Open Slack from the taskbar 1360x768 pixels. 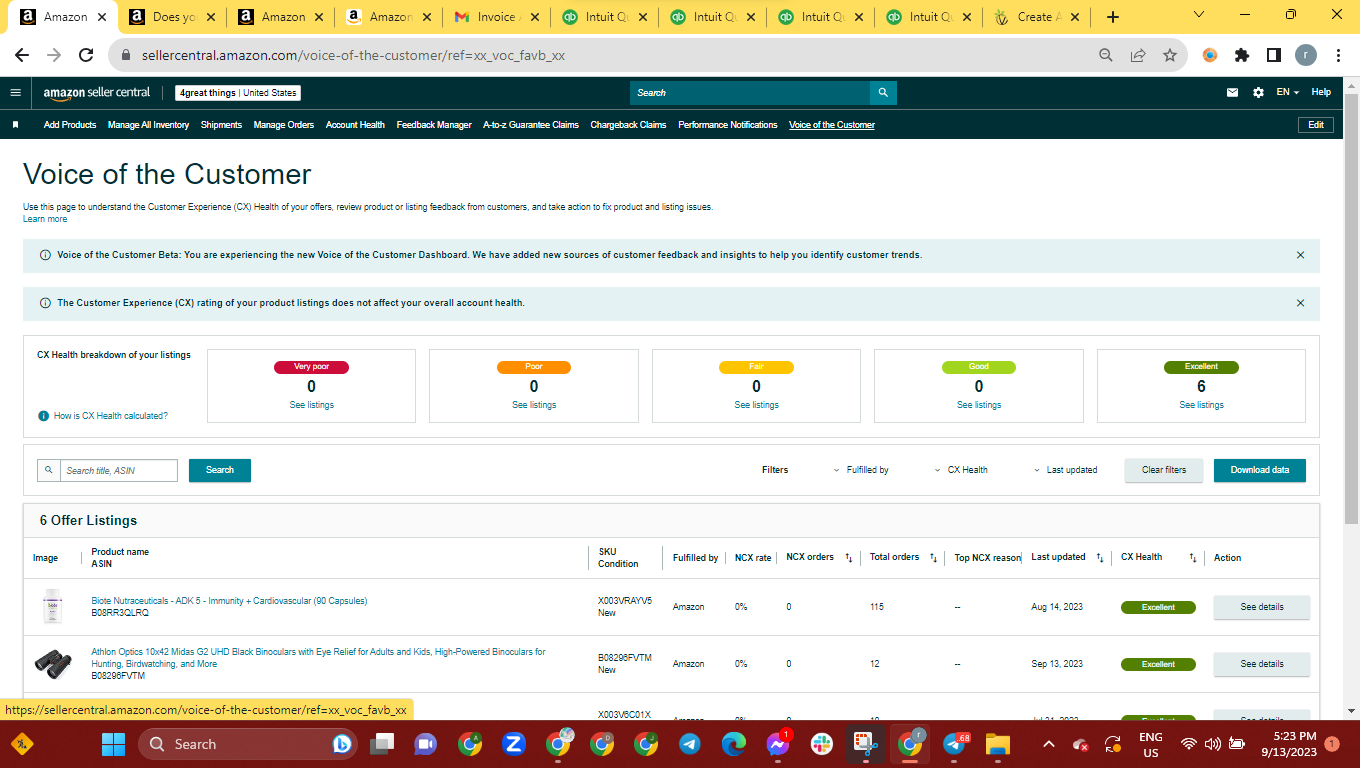(x=821, y=744)
